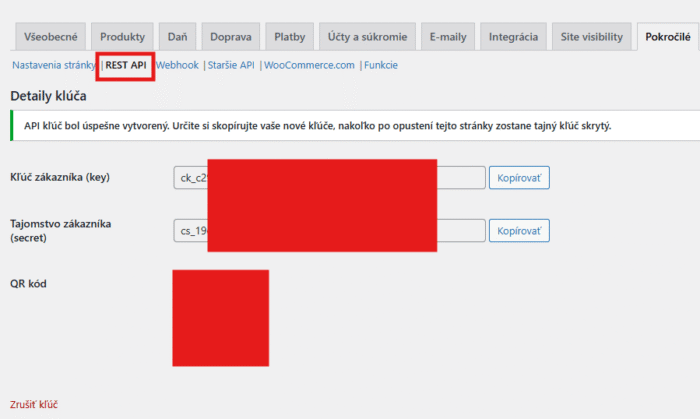This screenshot has height=419, width=700.
Task: Open the Daň tab
Action: pos(177,37)
